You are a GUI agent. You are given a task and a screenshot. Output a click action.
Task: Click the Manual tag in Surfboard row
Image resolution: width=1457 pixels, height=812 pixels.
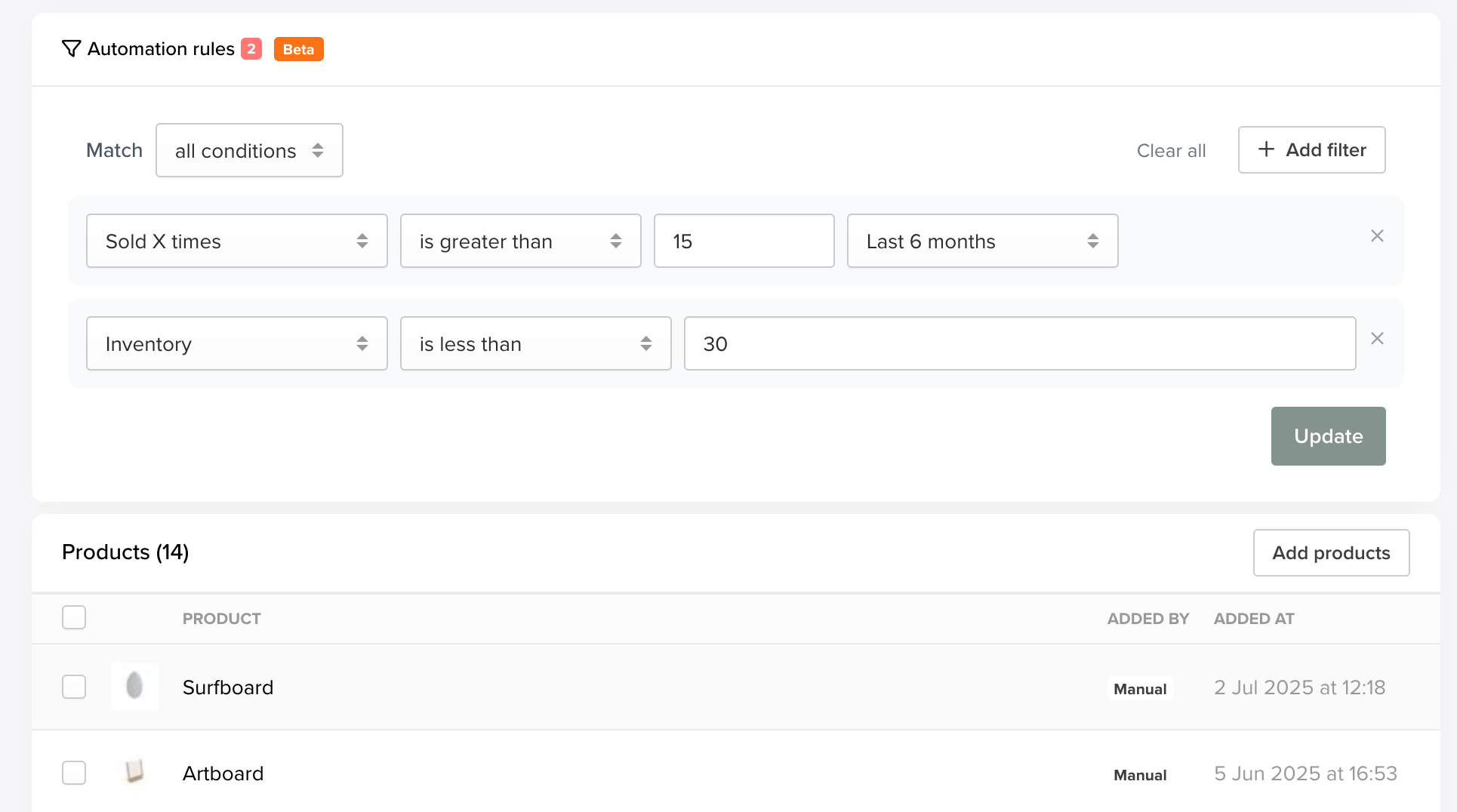pyautogui.click(x=1140, y=689)
